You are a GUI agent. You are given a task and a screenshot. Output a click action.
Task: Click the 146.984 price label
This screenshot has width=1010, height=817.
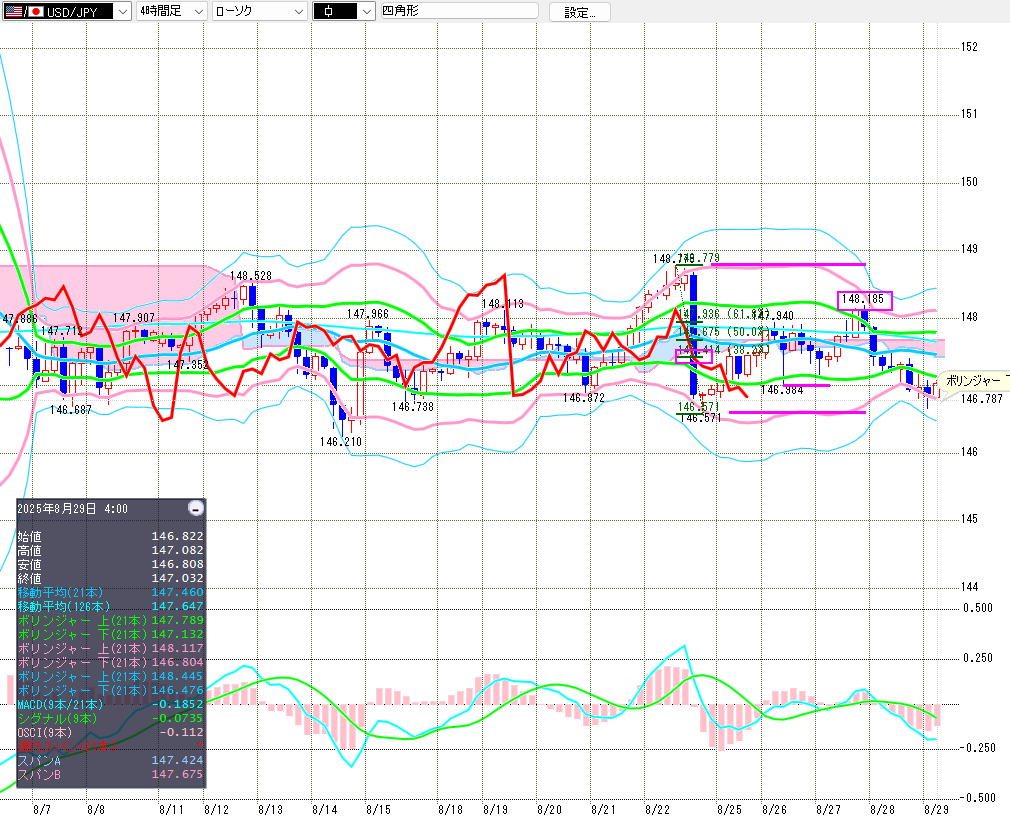[782, 390]
